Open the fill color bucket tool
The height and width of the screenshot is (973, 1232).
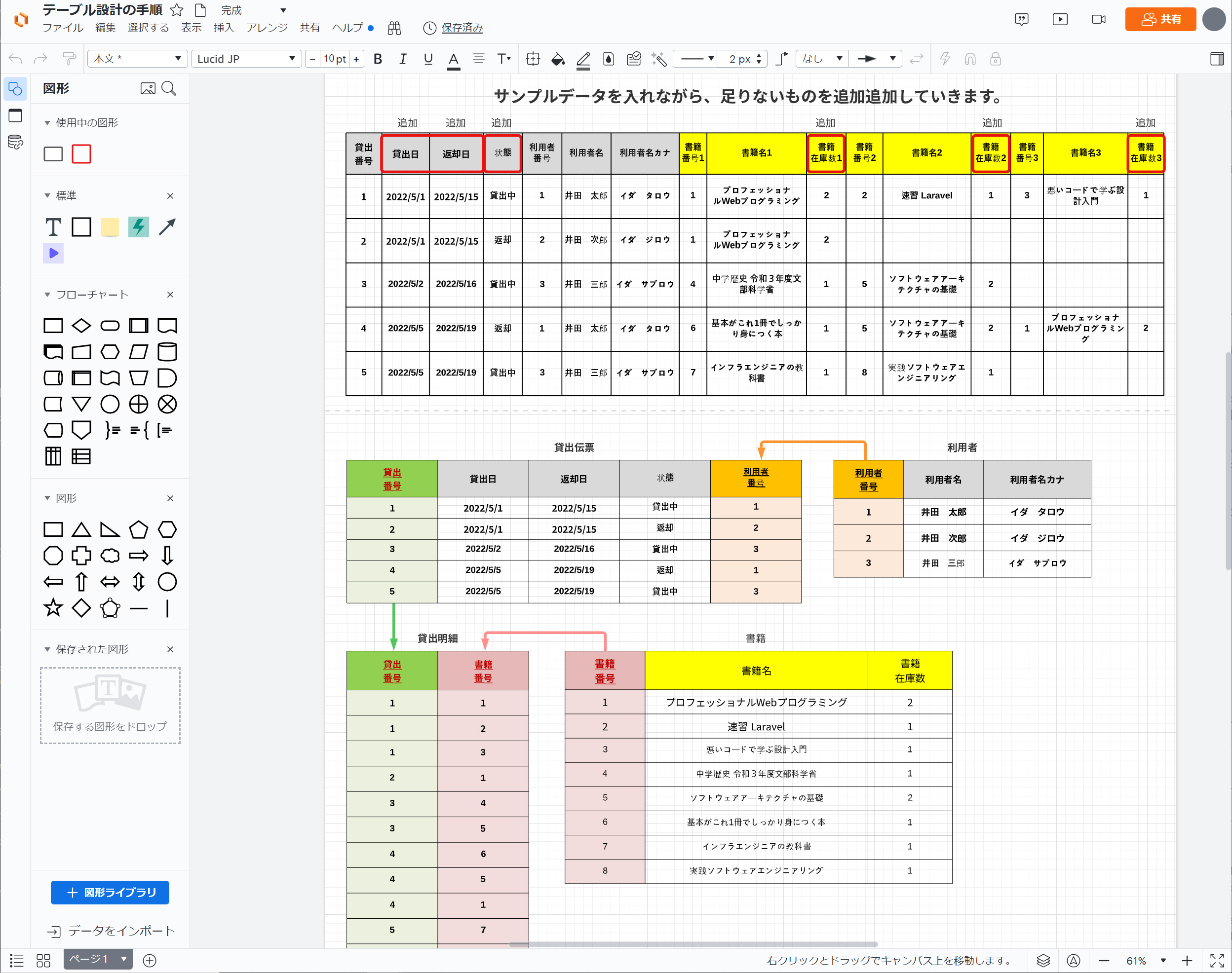[558, 59]
